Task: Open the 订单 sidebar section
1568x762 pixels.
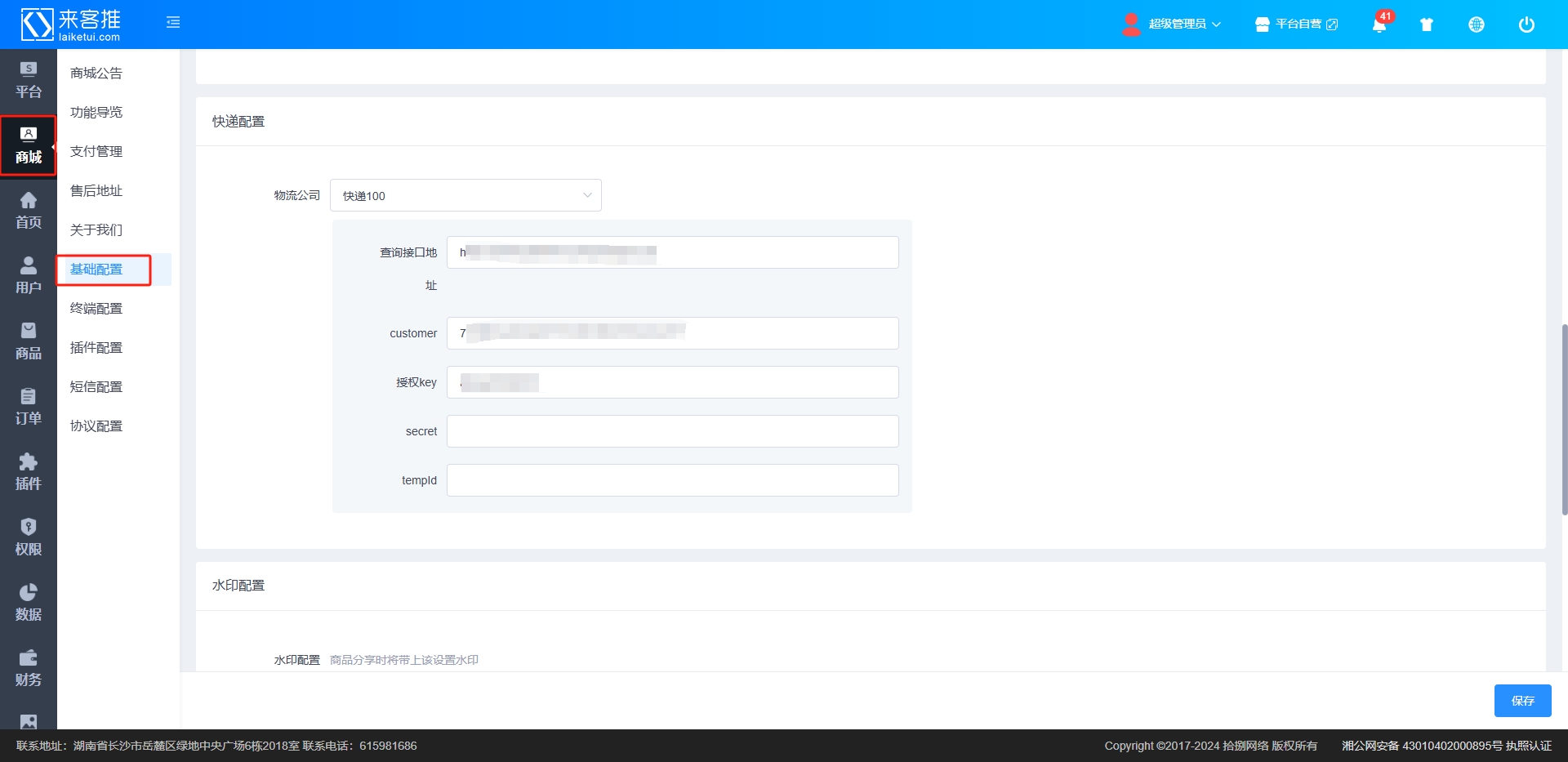Action: point(29,407)
